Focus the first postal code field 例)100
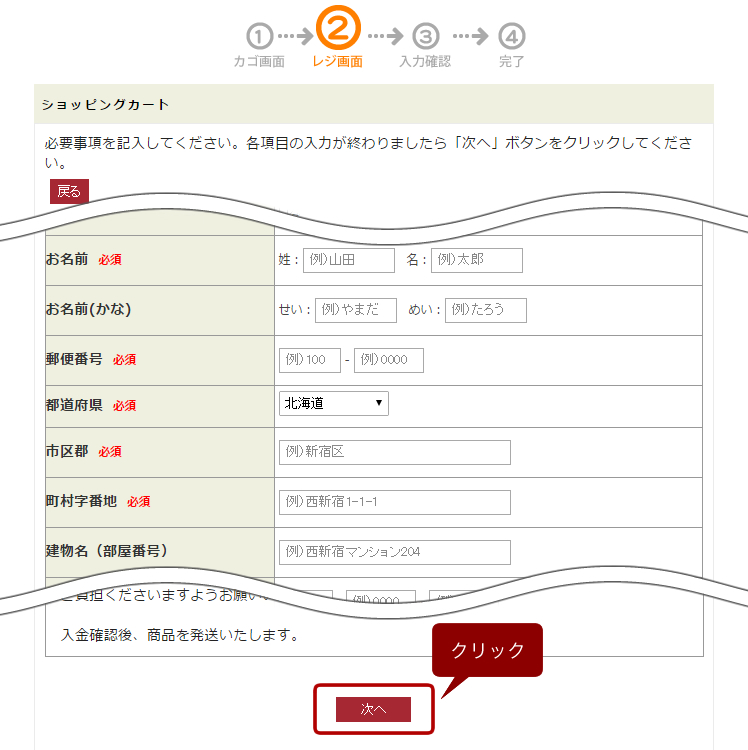The height and width of the screenshot is (750, 748). pos(310,360)
